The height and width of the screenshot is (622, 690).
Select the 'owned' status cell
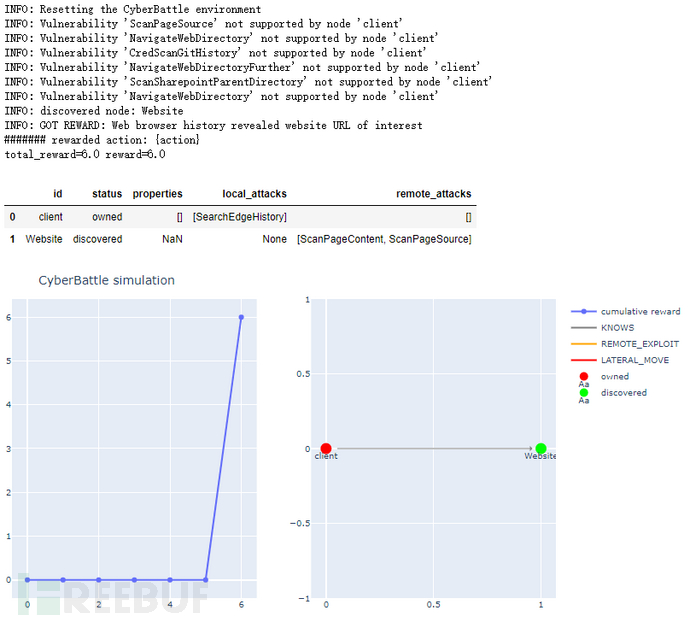[107, 217]
